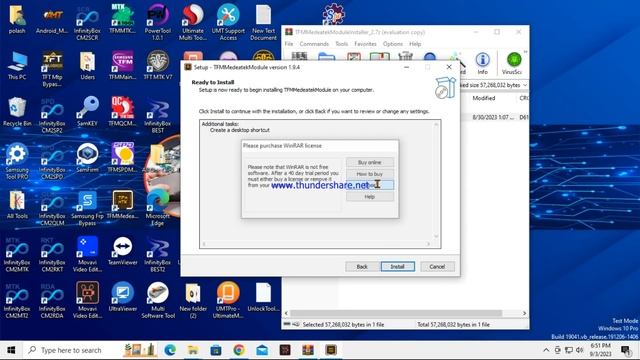This screenshot has width=640, height=360.
Task: Launch the TFMMain Samsung TFM shortcut
Action: (x=122, y=65)
